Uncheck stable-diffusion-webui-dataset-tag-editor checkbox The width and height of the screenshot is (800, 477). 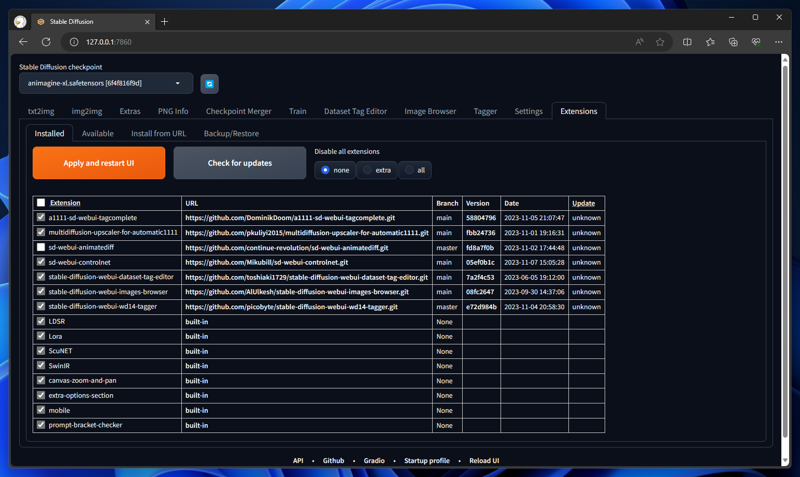tap(41, 277)
